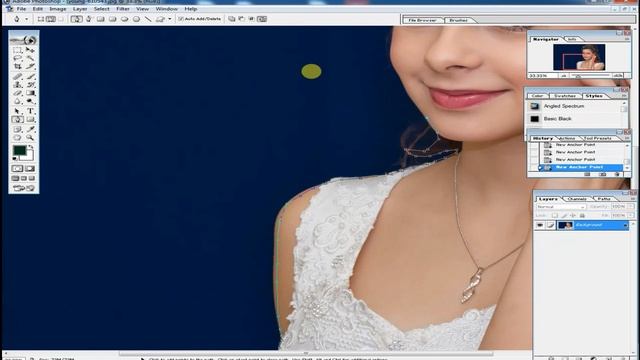Screen dimensions: 640x360
Task: Click the background color swatch
Action: click(29, 157)
